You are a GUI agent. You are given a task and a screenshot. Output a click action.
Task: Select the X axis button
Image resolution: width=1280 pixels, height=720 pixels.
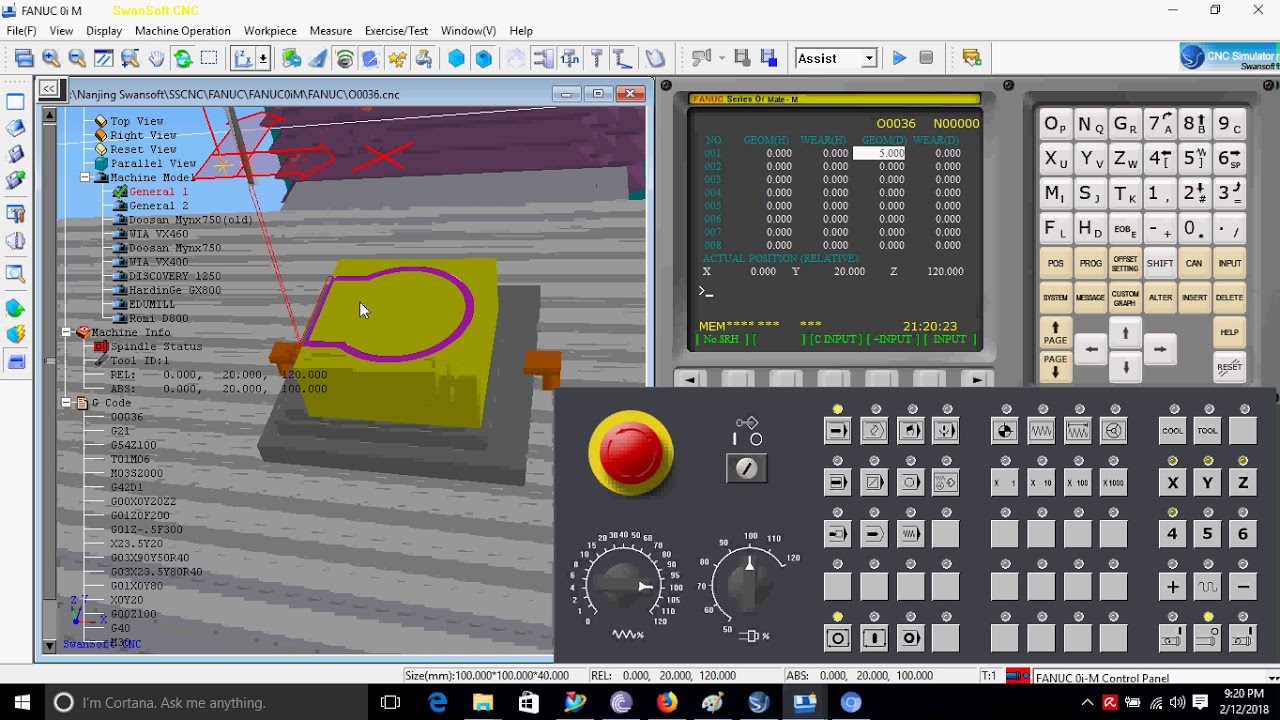pyautogui.click(x=1172, y=483)
